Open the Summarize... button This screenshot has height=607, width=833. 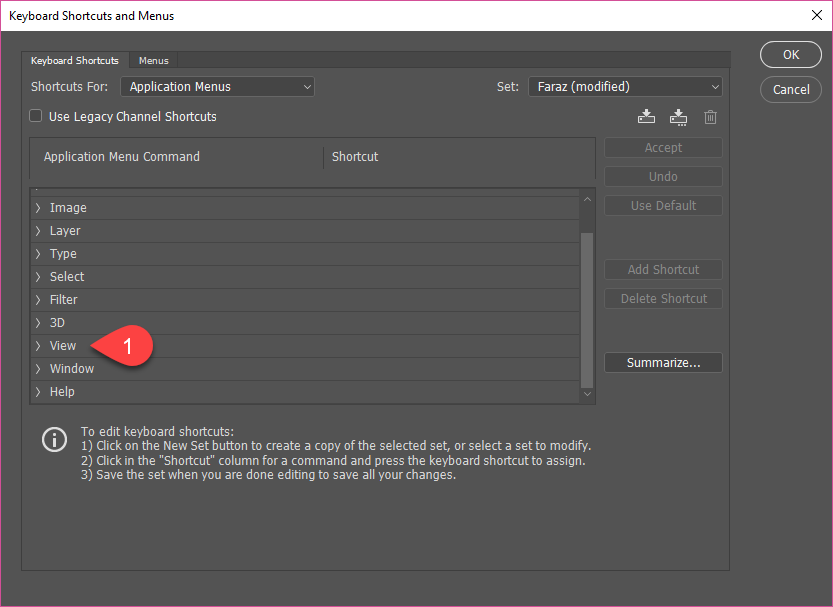tap(663, 363)
